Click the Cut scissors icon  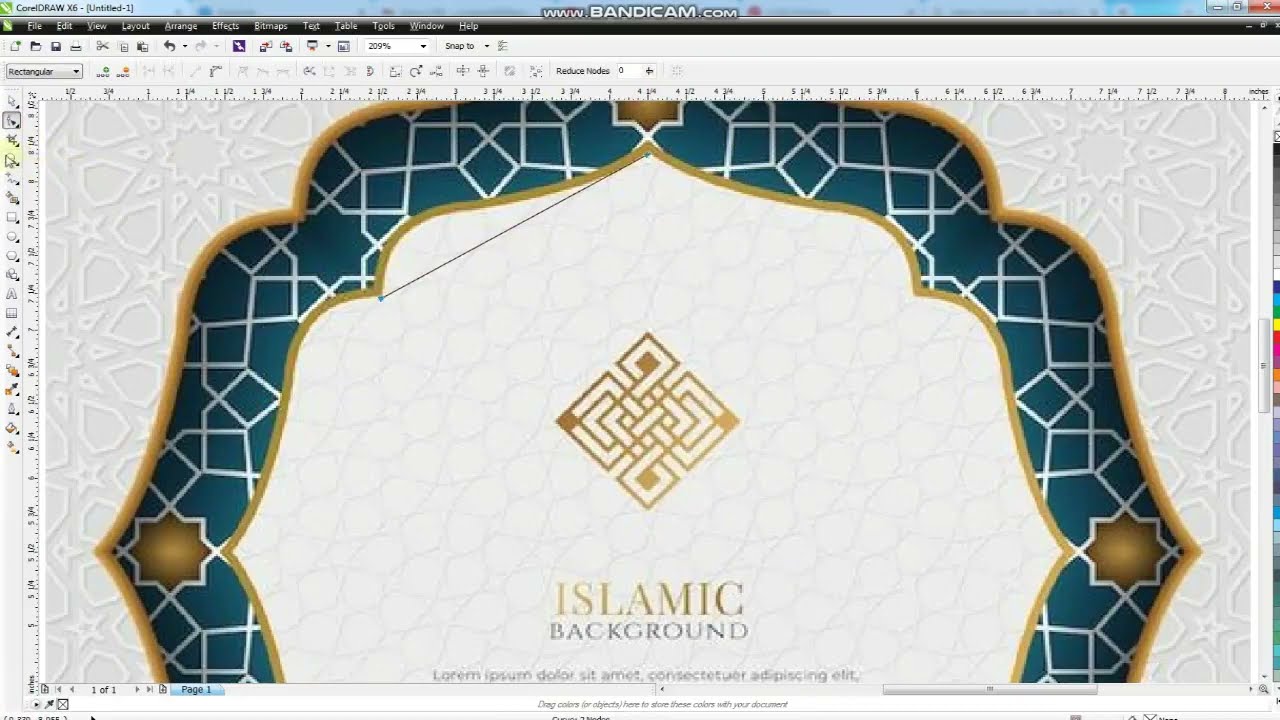(102, 46)
